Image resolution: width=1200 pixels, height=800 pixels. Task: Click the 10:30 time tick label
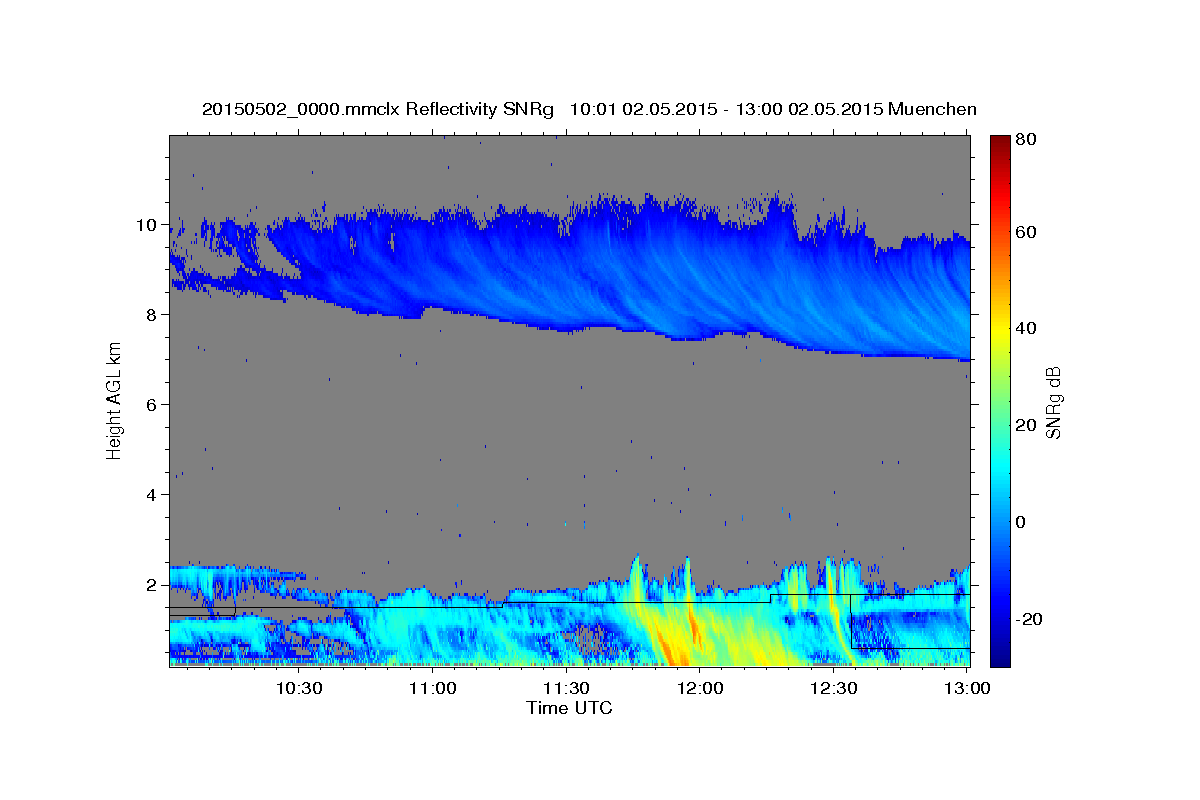(299, 688)
